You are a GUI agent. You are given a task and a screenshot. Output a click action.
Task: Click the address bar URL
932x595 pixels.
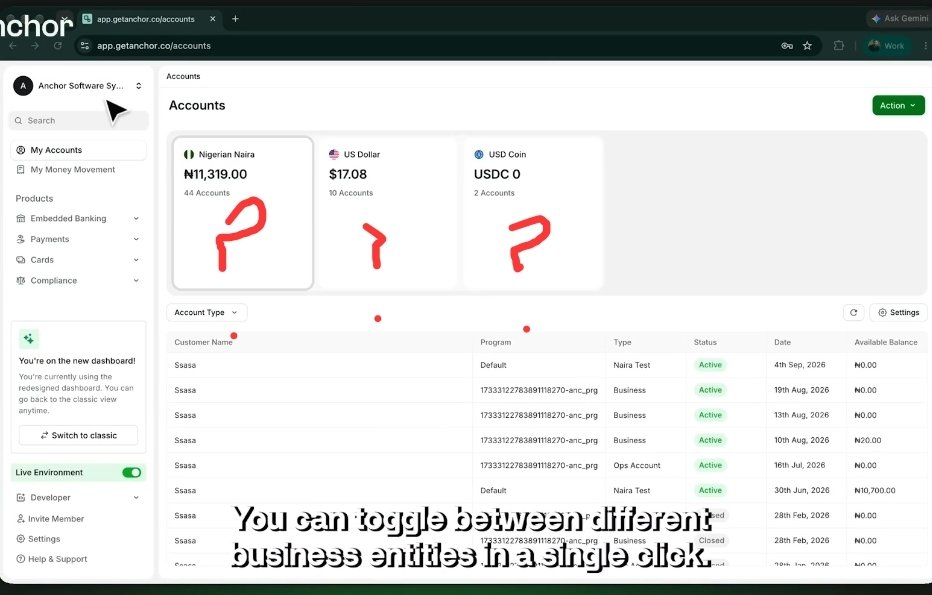click(x=154, y=46)
